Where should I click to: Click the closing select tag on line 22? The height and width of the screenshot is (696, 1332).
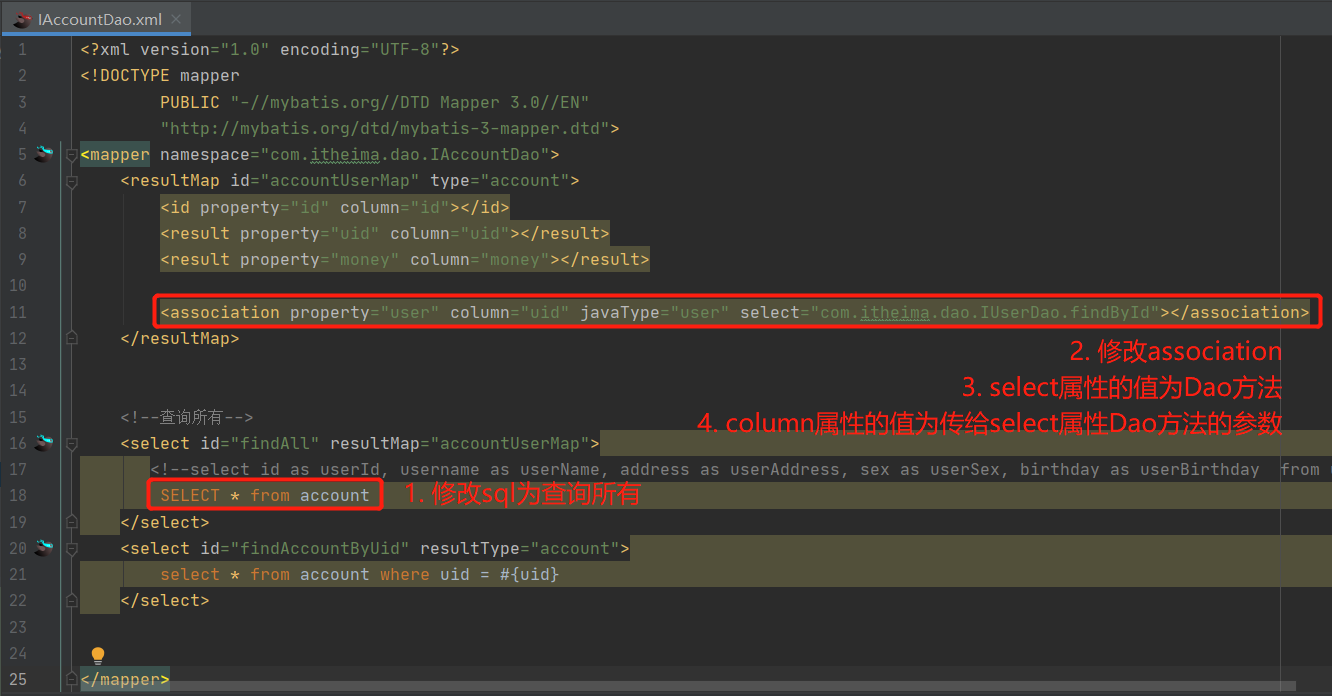click(165, 600)
